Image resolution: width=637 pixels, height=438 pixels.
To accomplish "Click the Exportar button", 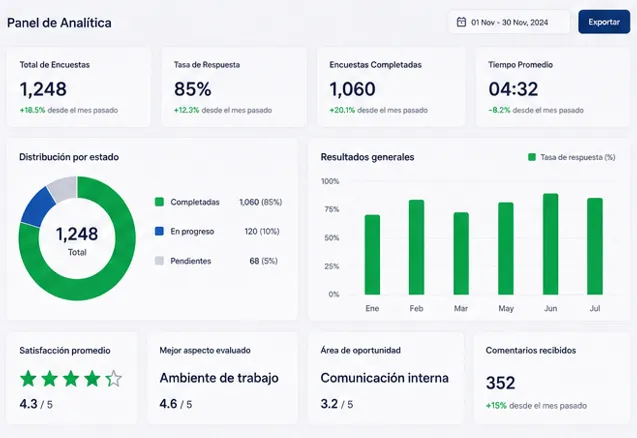I will [604, 22].
